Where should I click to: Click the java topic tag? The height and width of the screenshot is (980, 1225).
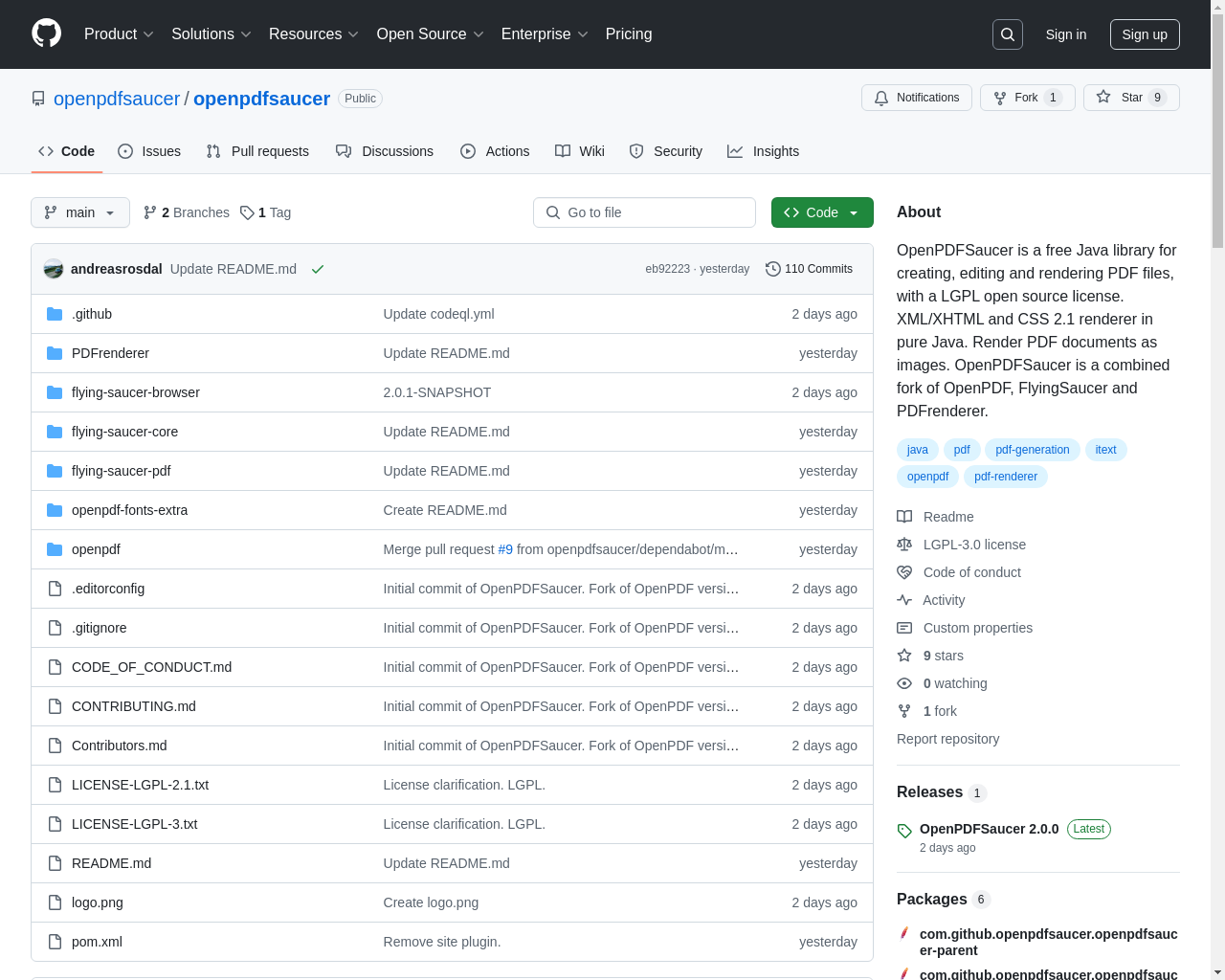(x=918, y=450)
